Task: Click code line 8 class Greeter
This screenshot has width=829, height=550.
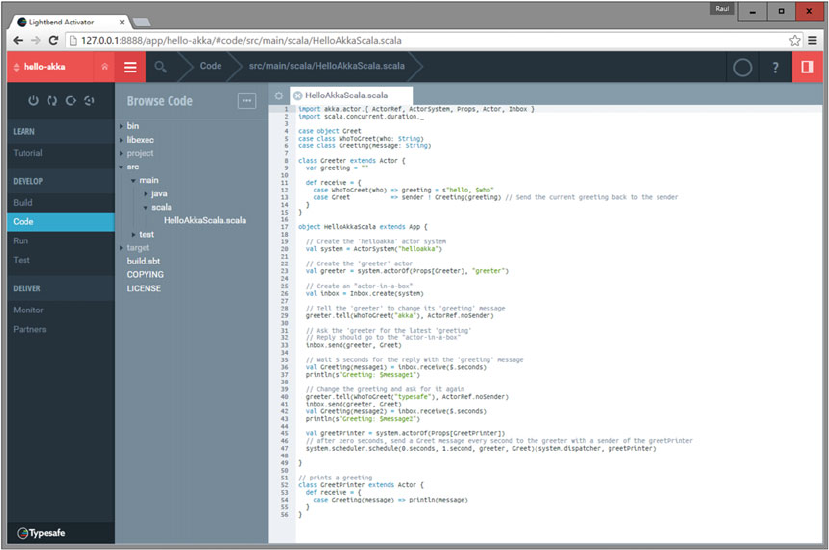Action: 352,160
